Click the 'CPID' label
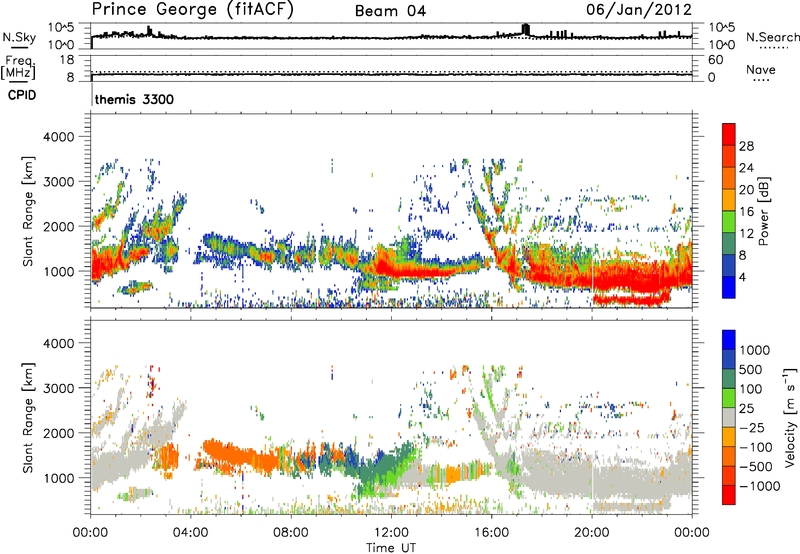This screenshot has height=554, width=800. (x=22, y=95)
